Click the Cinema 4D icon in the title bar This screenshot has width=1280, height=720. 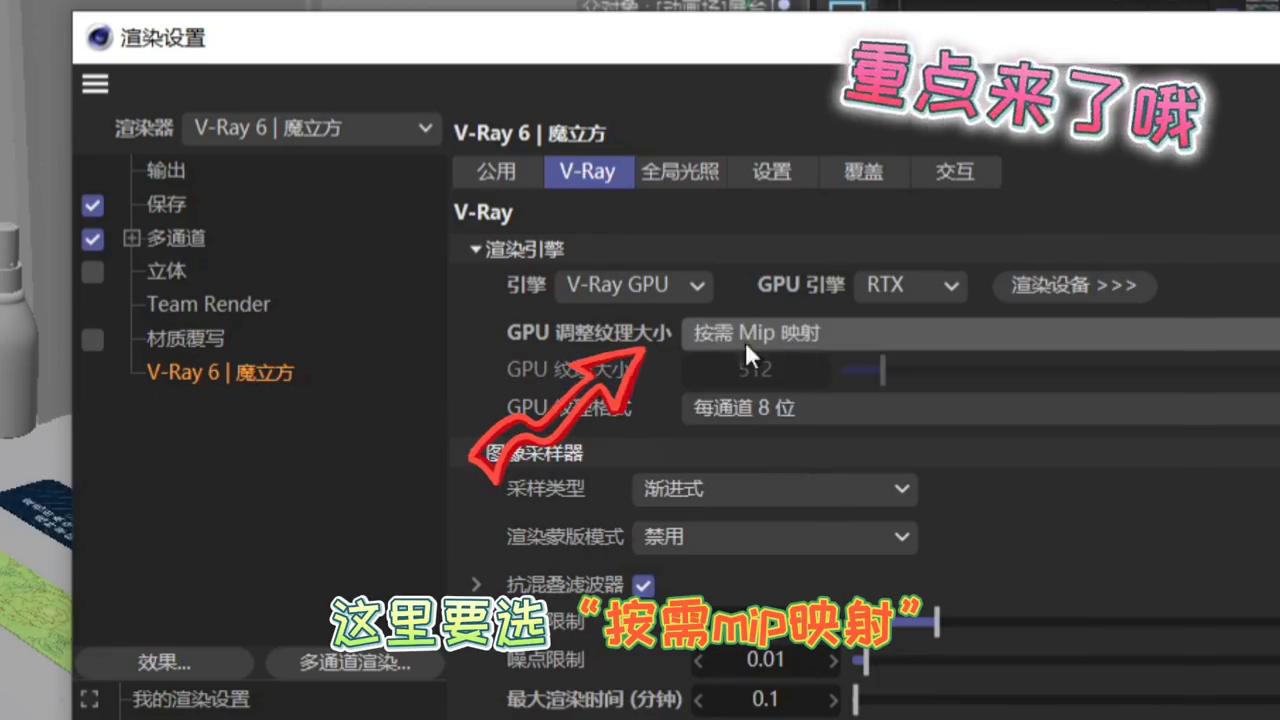99,37
